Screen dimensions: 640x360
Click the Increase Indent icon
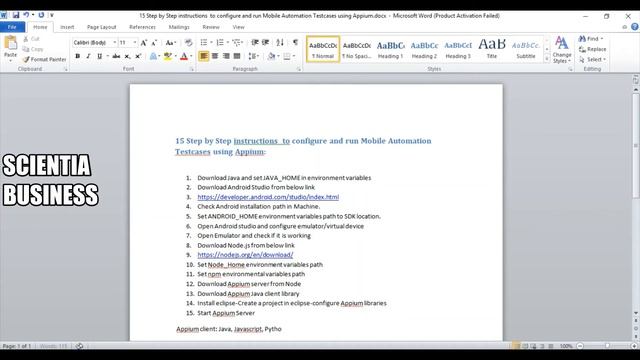pos(265,42)
